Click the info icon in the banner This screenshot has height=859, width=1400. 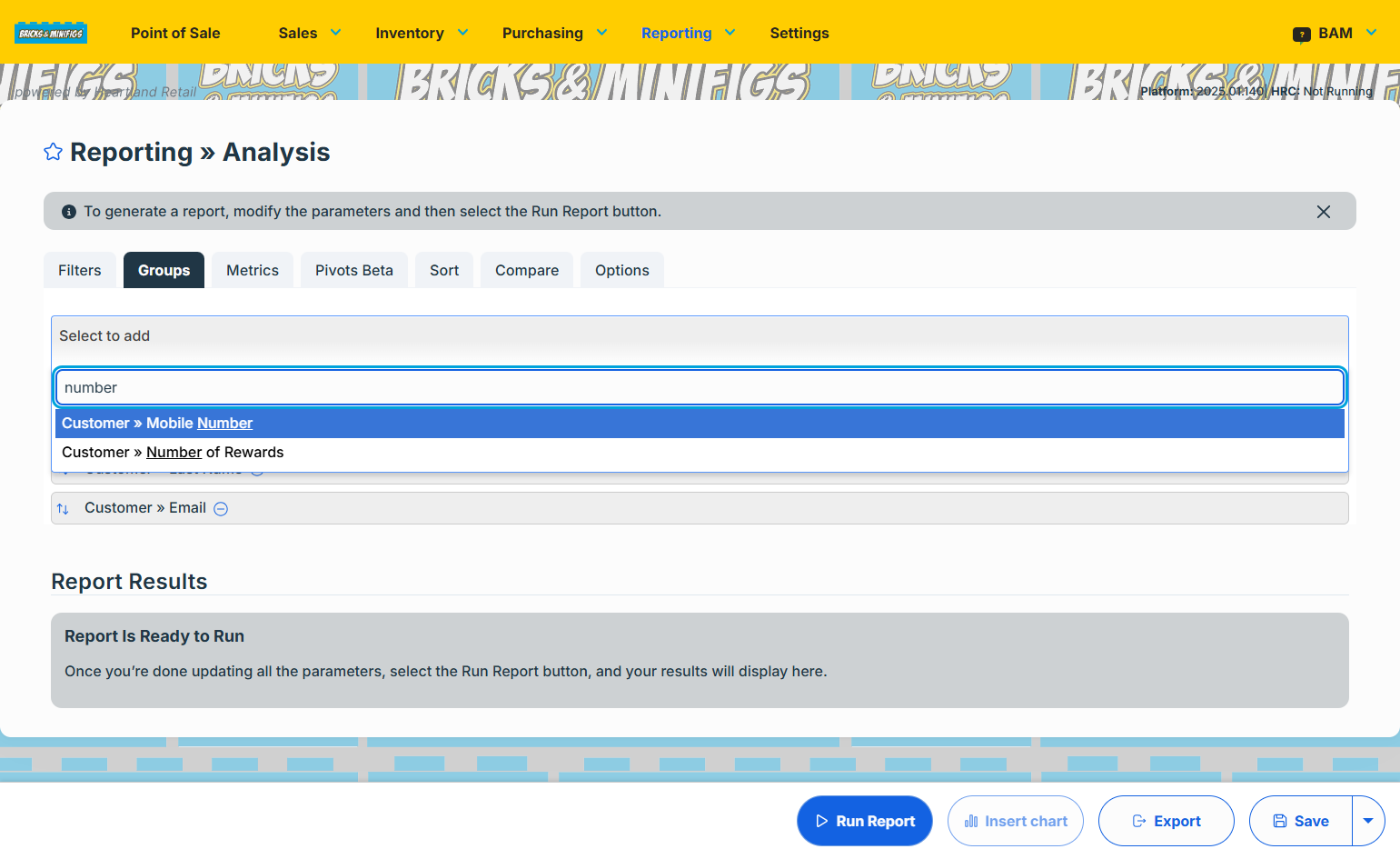coord(69,212)
